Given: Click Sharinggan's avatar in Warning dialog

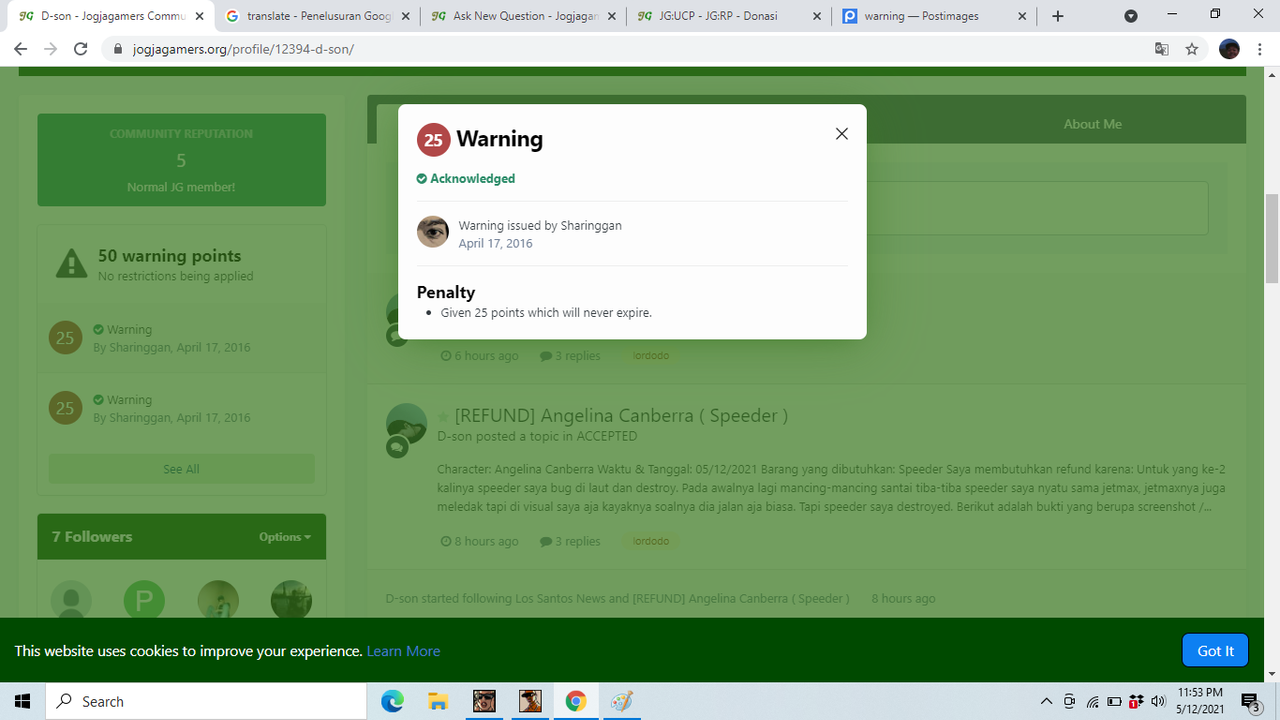Looking at the screenshot, I should (433, 232).
